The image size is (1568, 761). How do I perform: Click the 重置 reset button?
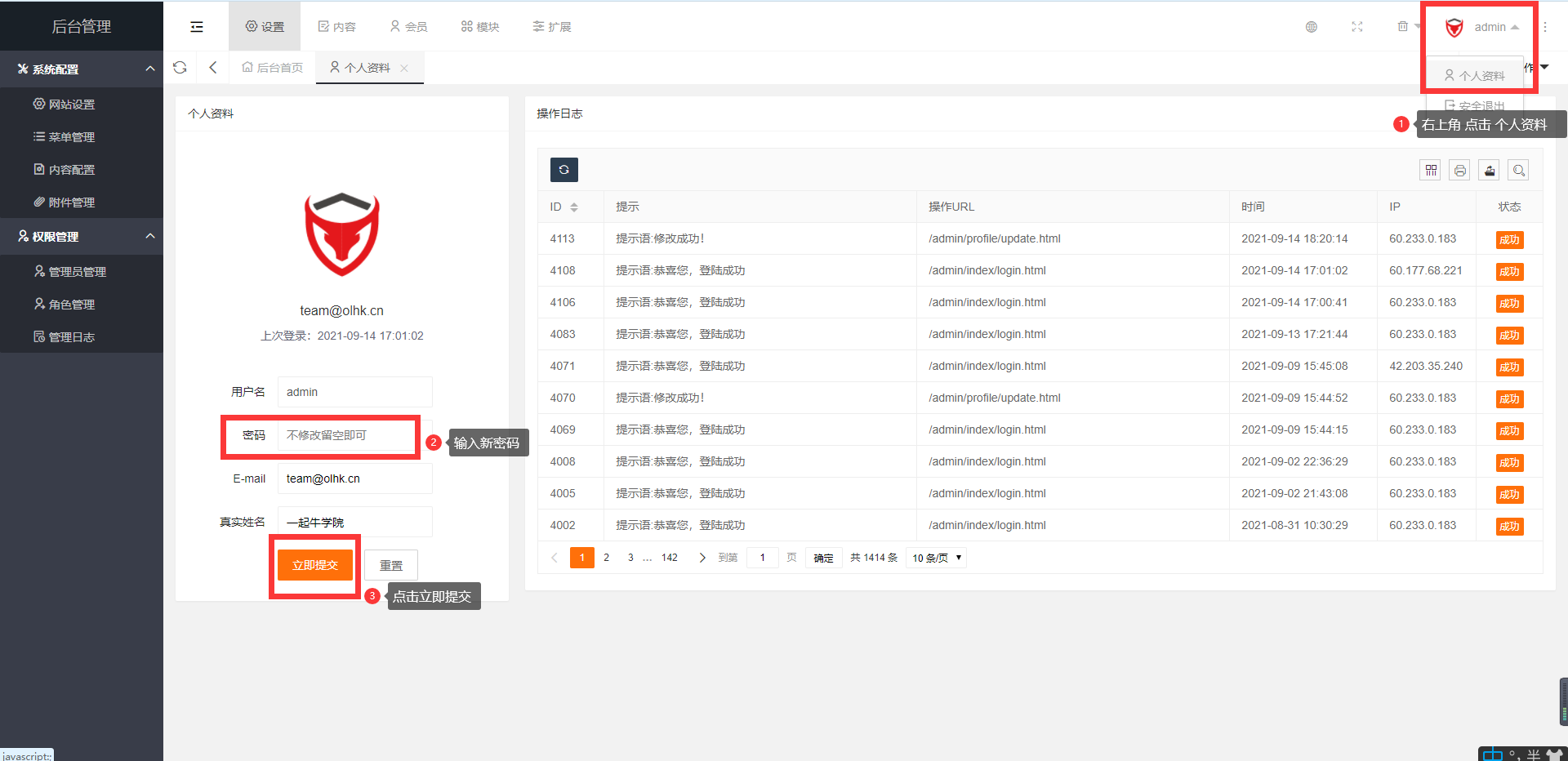pyautogui.click(x=391, y=565)
